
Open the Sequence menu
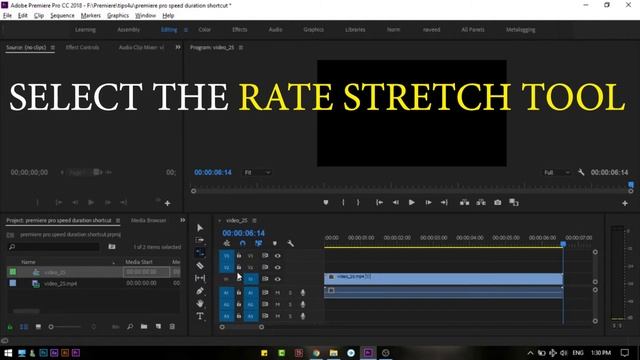(x=62, y=16)
